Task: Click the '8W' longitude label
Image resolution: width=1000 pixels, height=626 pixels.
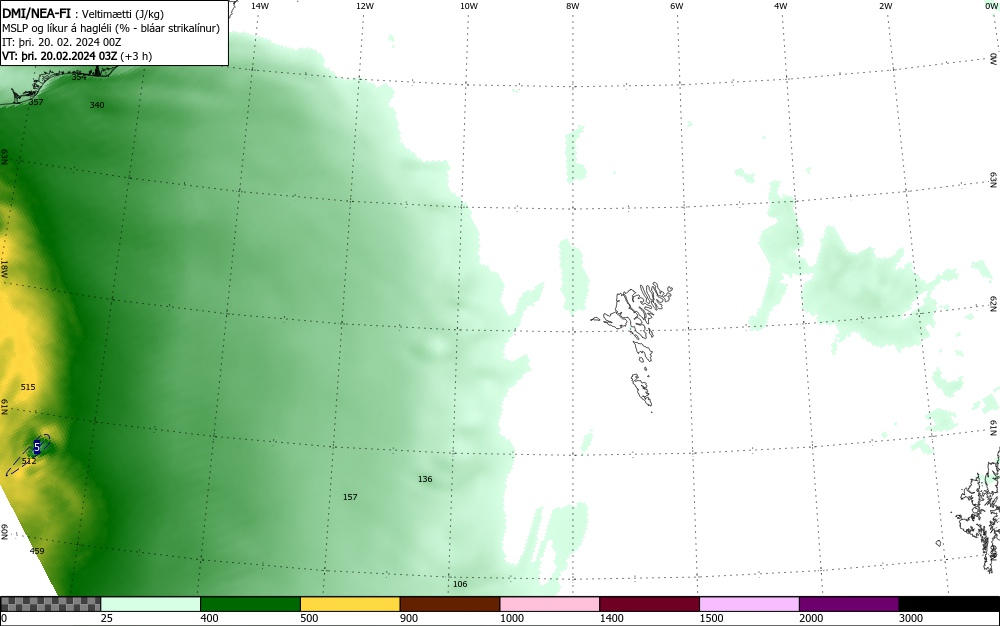Action: click(x=573, y=6)
